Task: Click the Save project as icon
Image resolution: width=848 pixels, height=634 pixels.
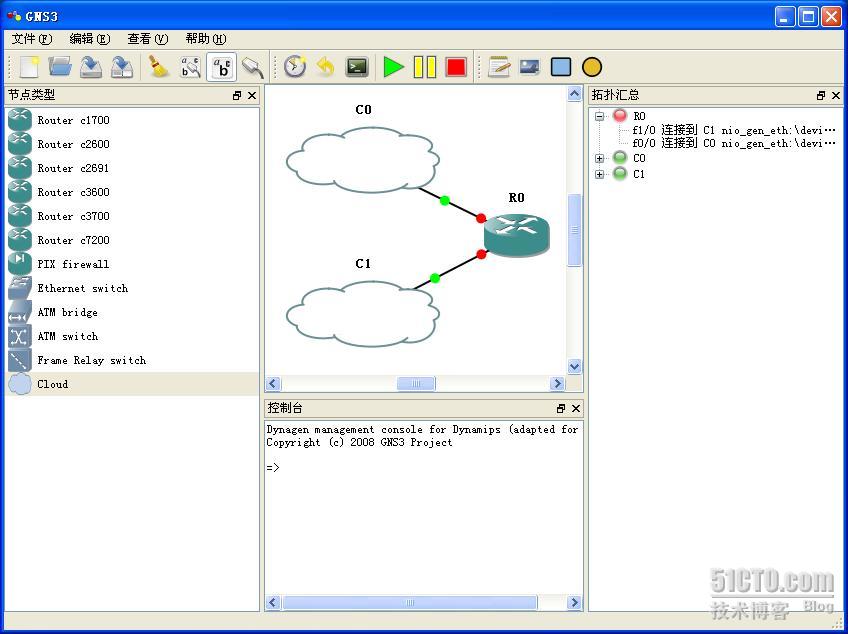Action: coord(122,67)
